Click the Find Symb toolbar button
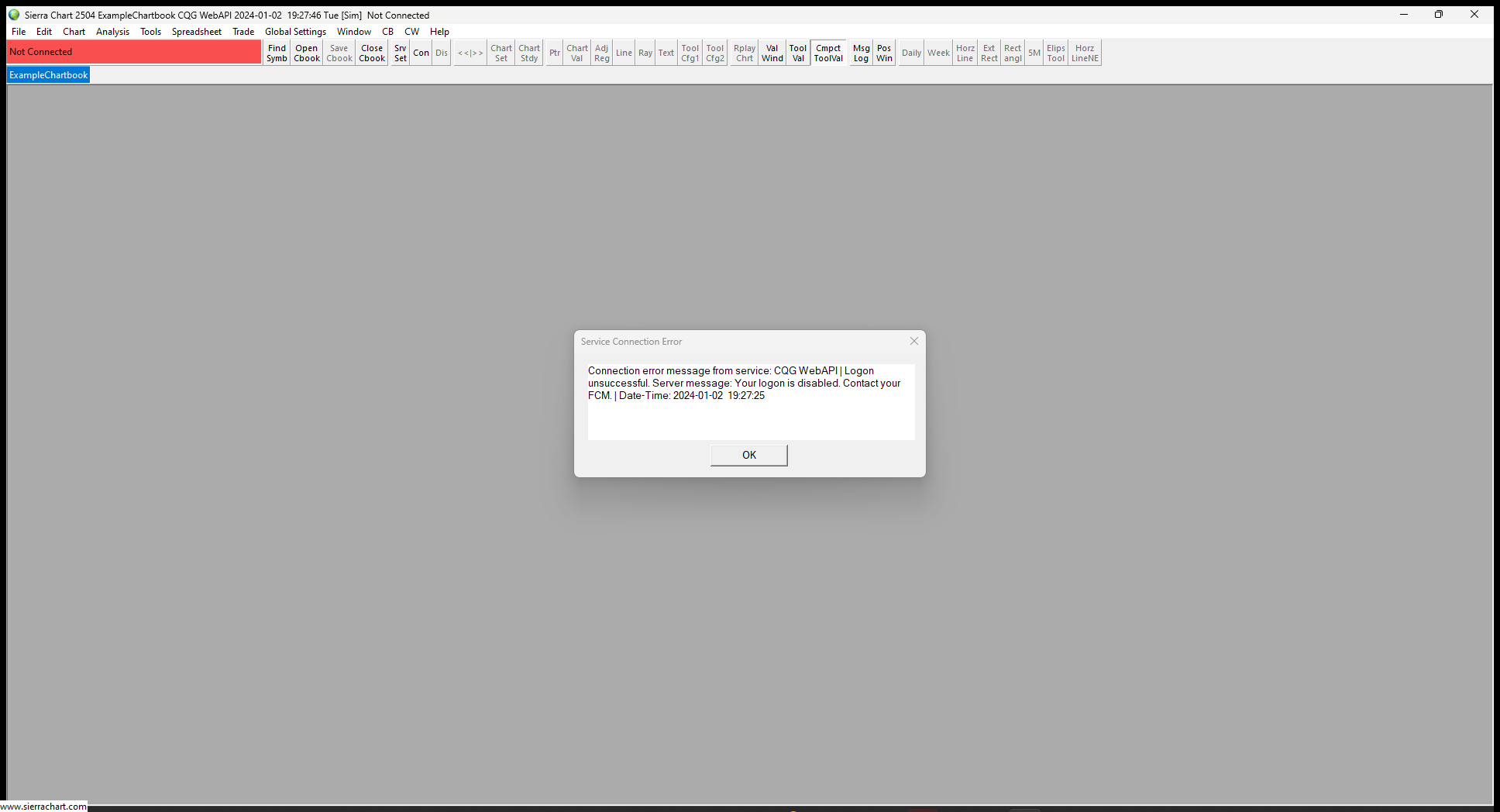This screenshot has width=1500, height=812. pyautogui.click(x=277, y=53)
